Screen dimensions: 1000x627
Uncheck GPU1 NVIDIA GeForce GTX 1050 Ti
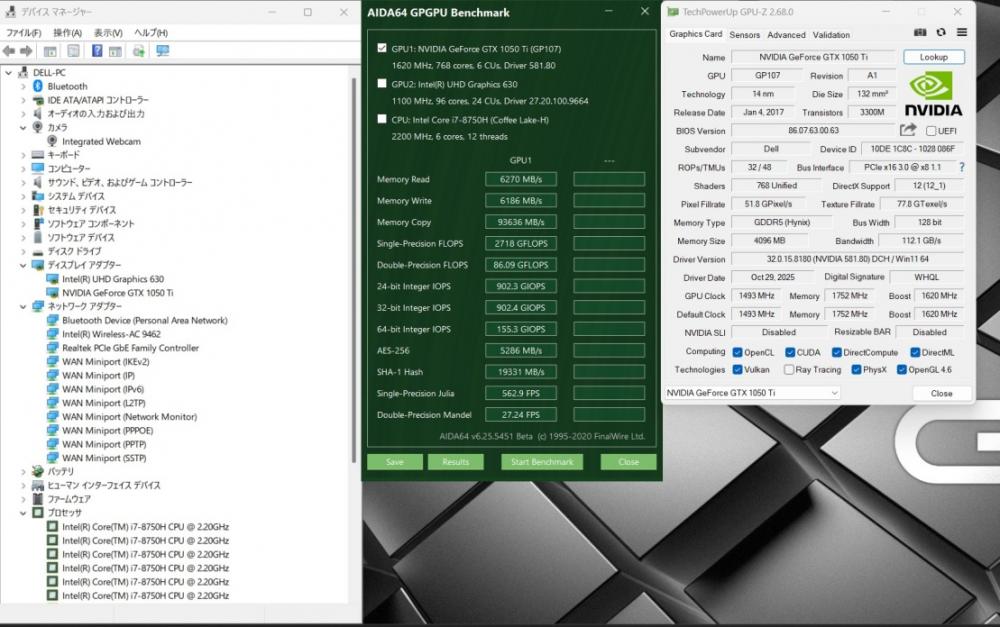[x=382, y=48]
